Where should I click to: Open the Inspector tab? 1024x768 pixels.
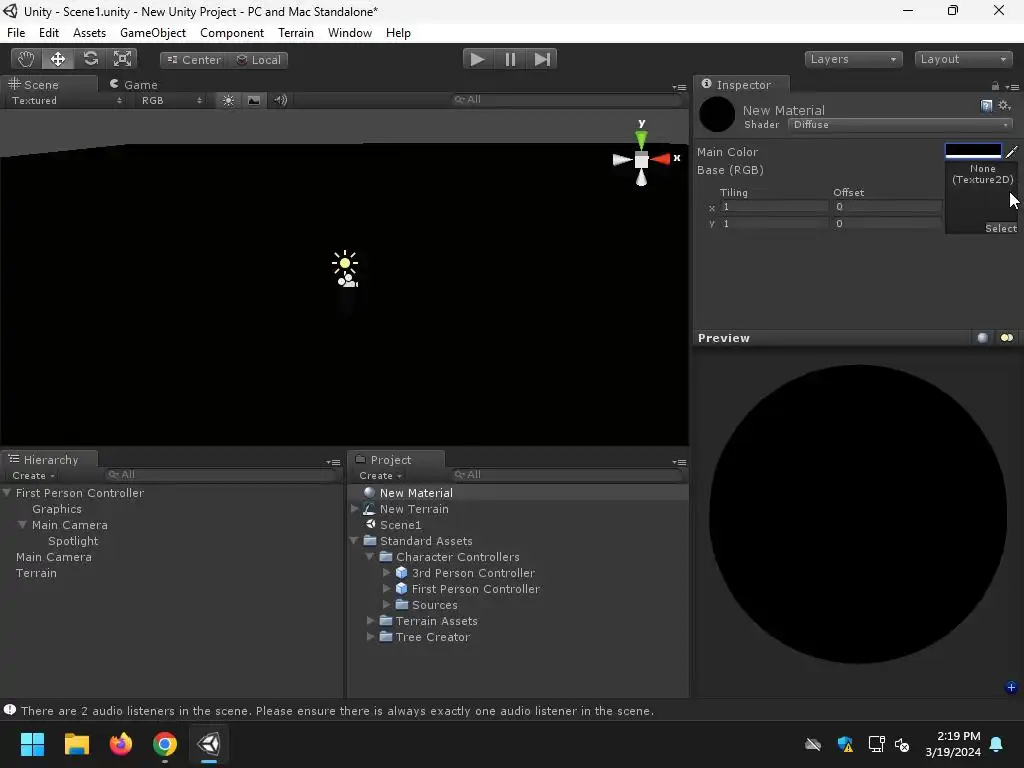[x=741, y=84]
